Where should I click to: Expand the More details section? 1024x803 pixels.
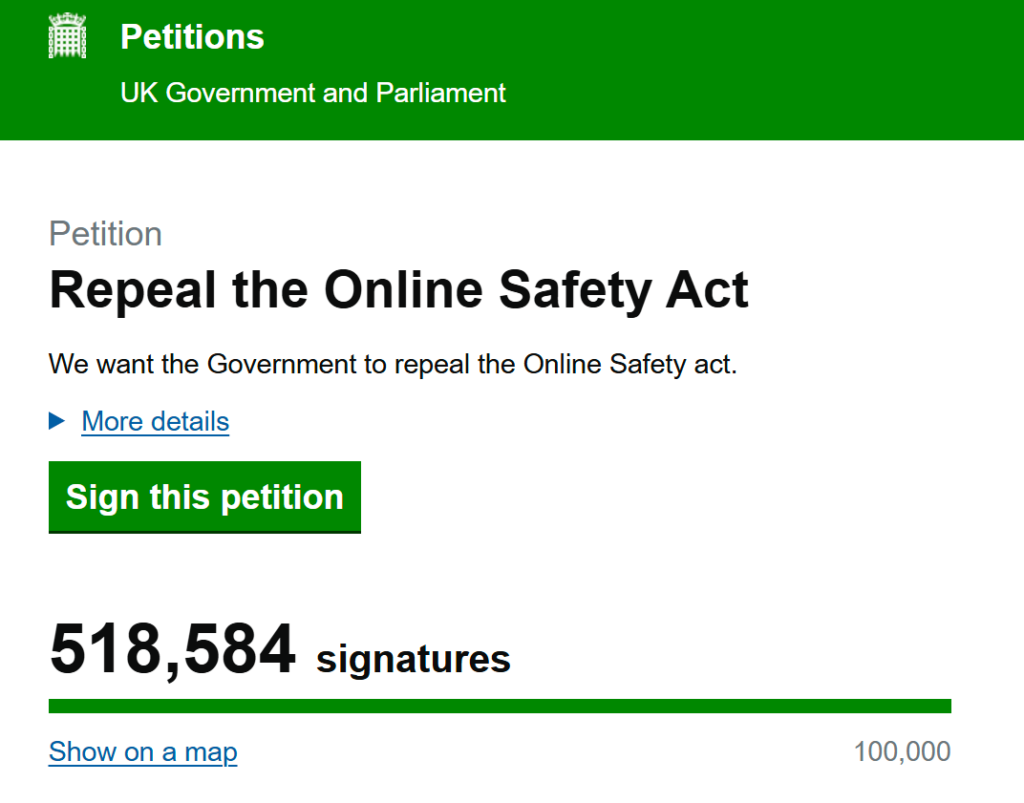pos(154,421)
